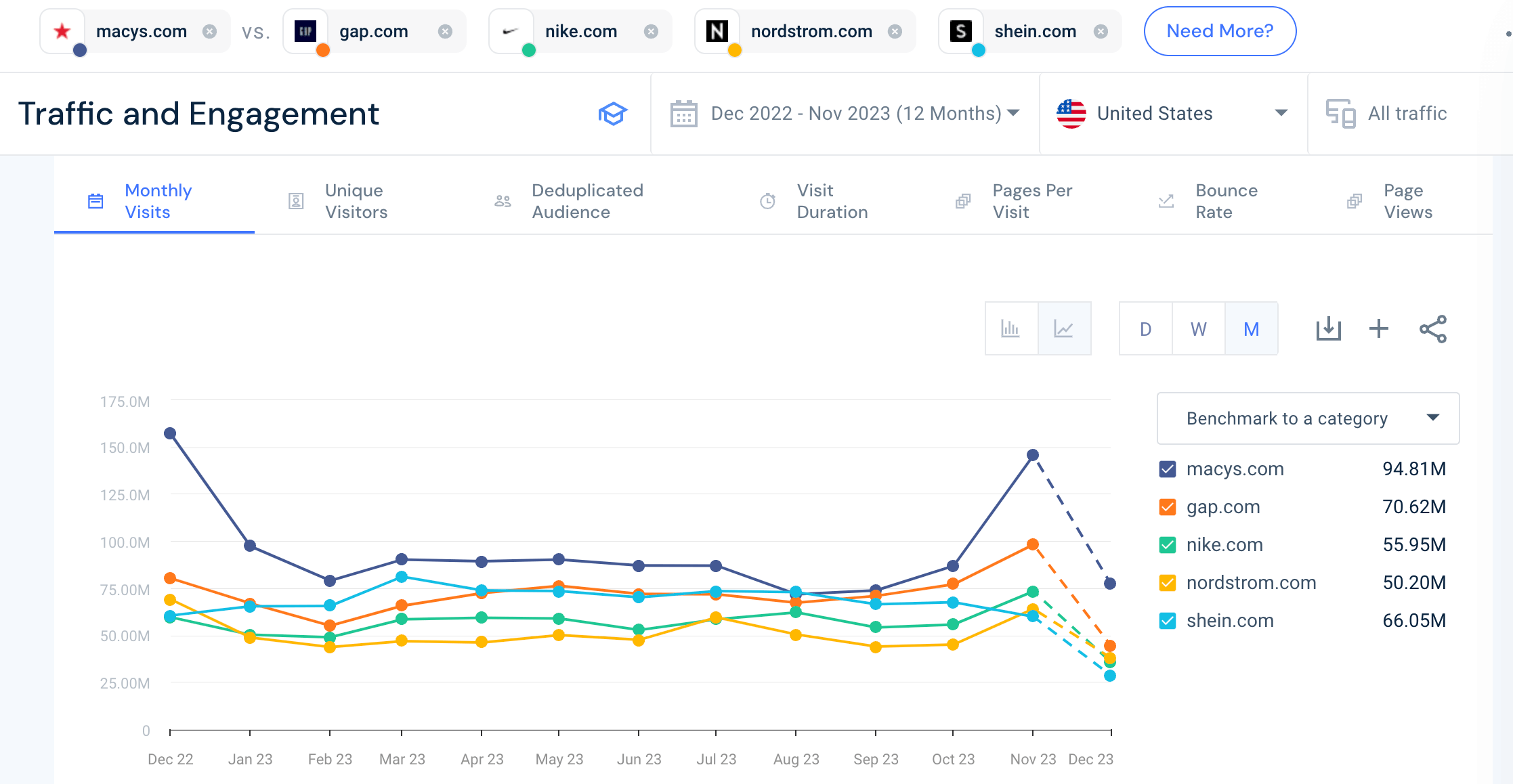The image size is (1513, 784).
Task: Switch to line chart view
Action: coord(1064,329)
